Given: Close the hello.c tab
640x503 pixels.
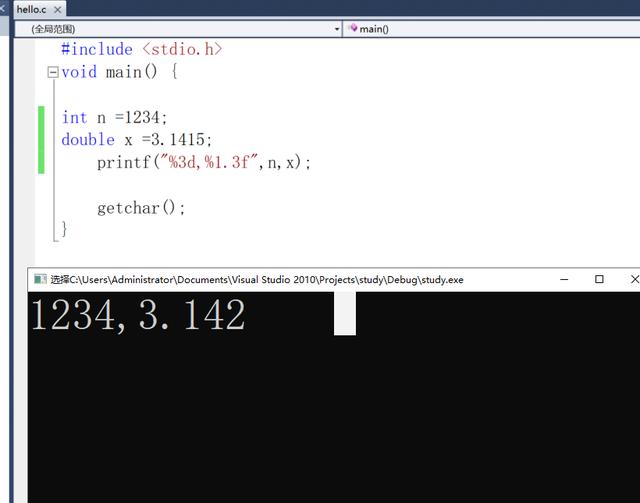Looking at the screenshot, I should [x=58, y=10].
